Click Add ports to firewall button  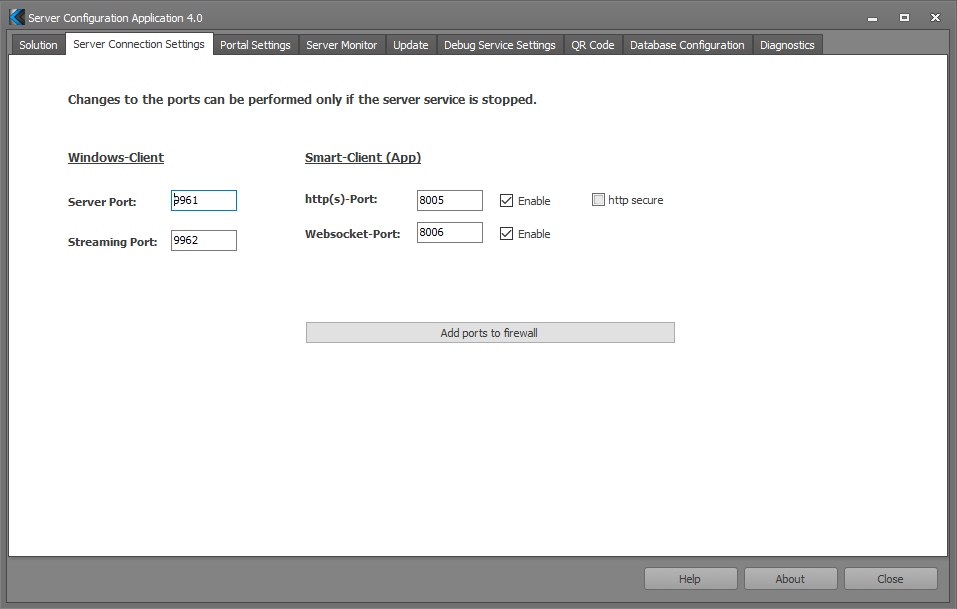point(490,333)
